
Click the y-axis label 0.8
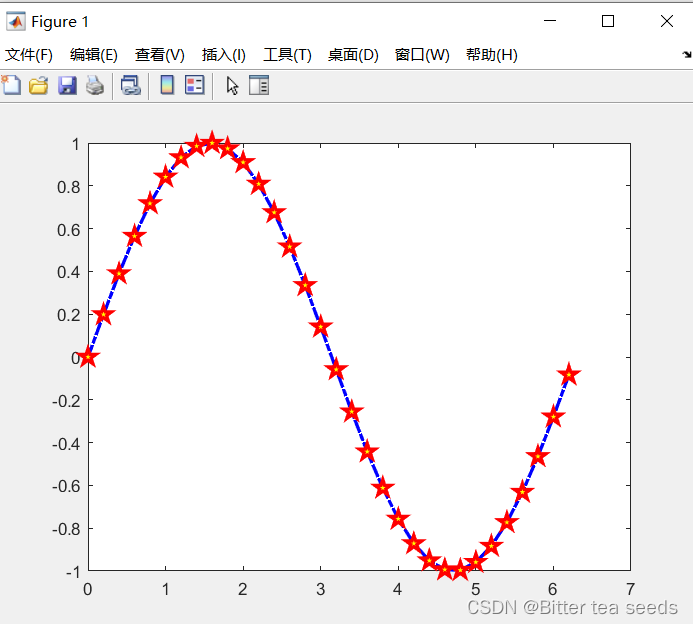(x=69, y=187)
